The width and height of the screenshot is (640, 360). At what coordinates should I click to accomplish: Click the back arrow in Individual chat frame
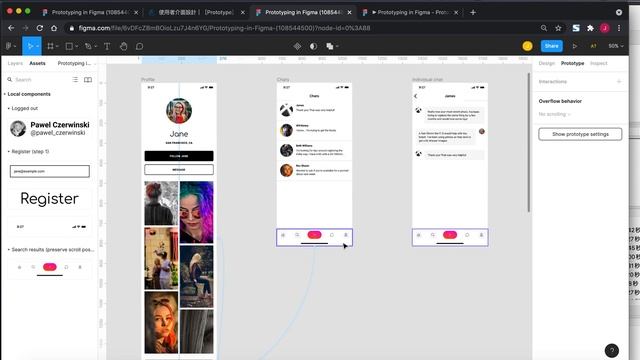(416, 96)
